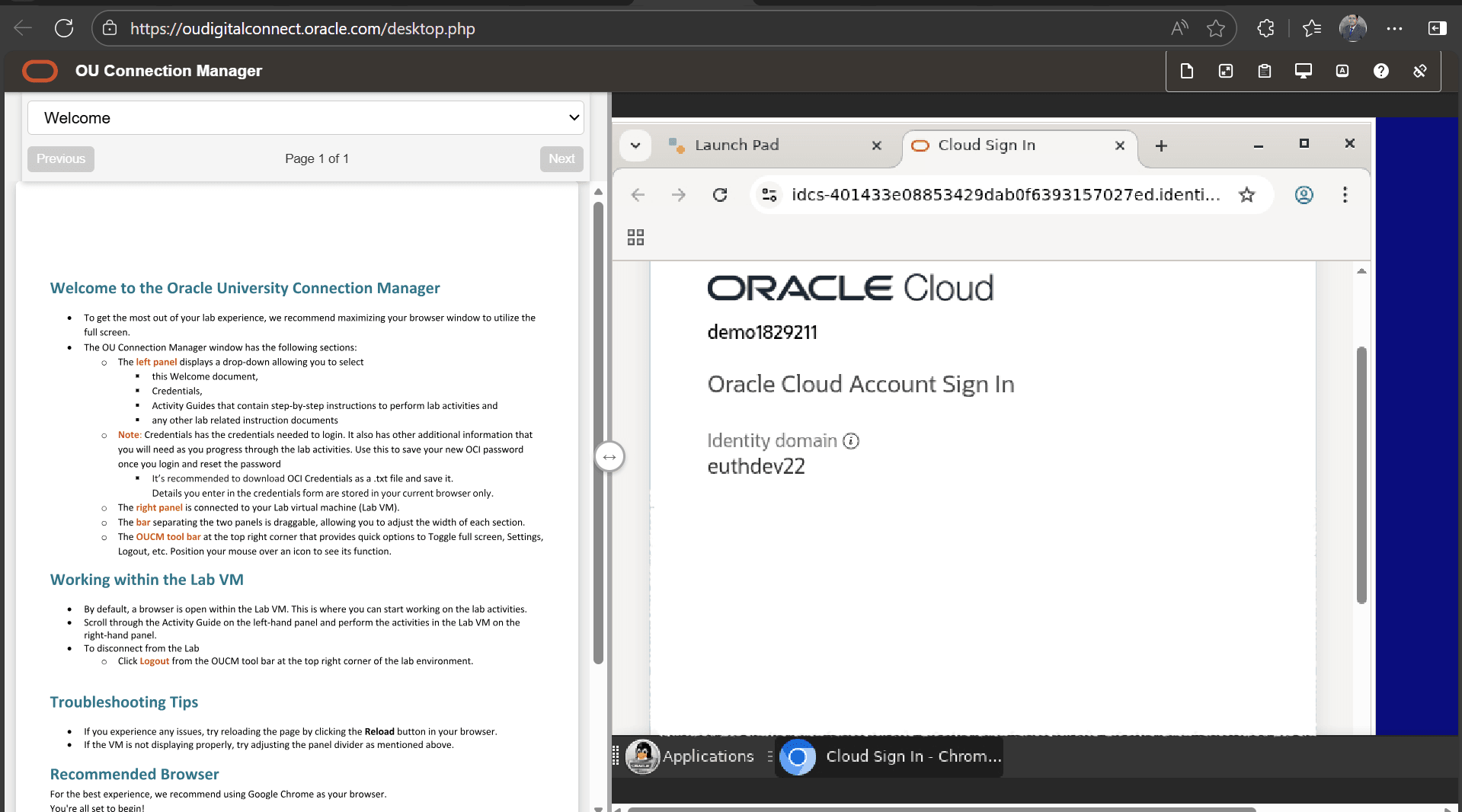Go back in the lab VM Chrome browser
Viewport: 1462px width, 812px height.
pos(638,195)
